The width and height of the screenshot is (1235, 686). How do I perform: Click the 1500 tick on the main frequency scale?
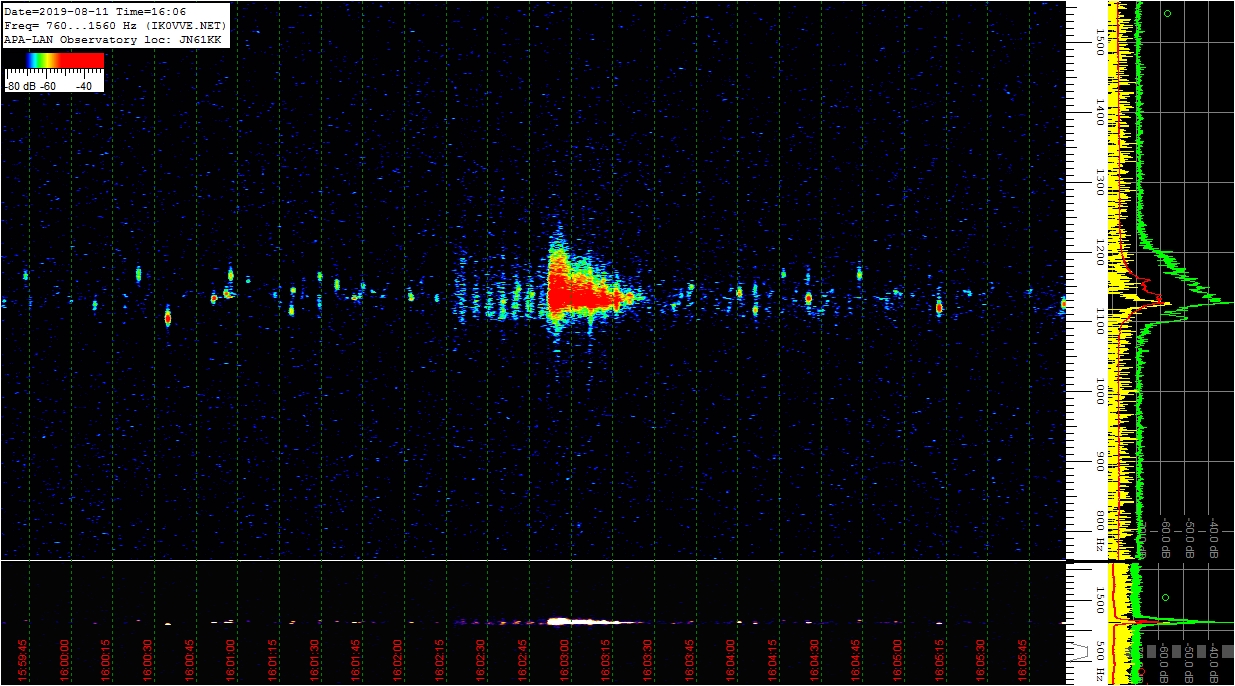pyautogui.click(x=1099, y=40)
